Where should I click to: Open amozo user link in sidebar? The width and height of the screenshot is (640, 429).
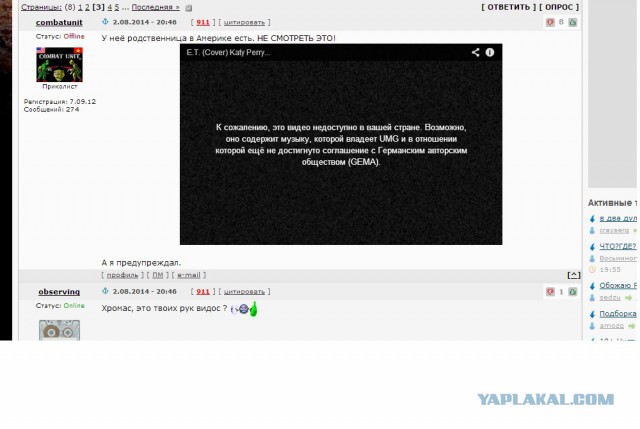611,326
